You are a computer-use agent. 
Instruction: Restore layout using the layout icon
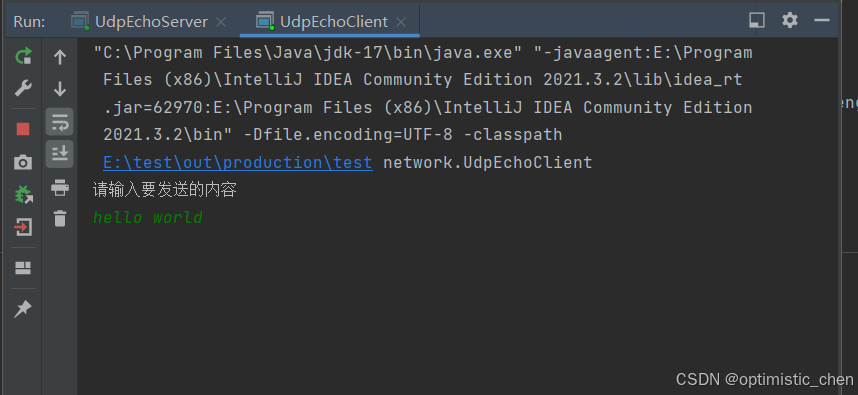point(23,268)
